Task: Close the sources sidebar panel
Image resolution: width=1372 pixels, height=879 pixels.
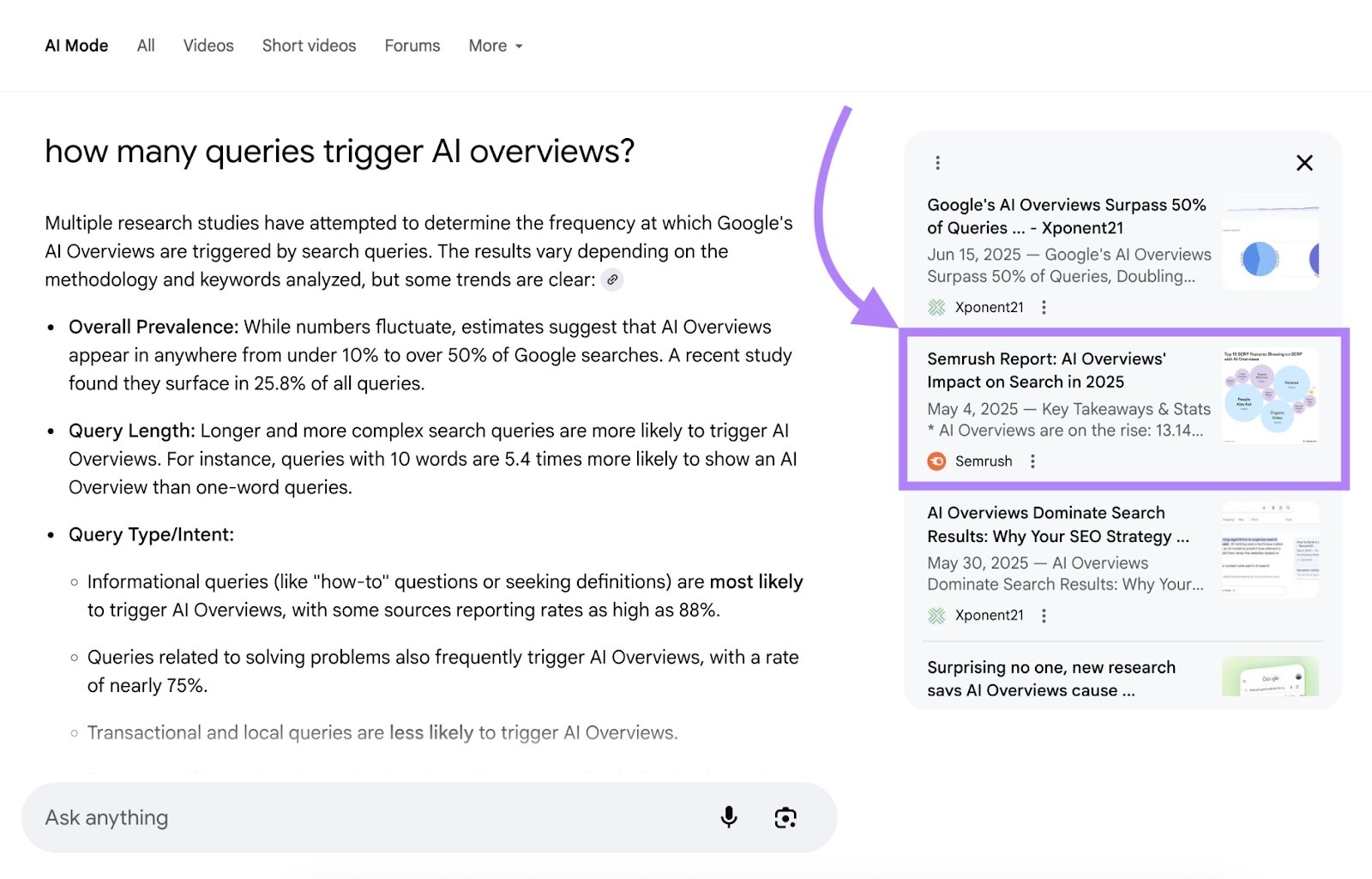Action: point(1304,162)
